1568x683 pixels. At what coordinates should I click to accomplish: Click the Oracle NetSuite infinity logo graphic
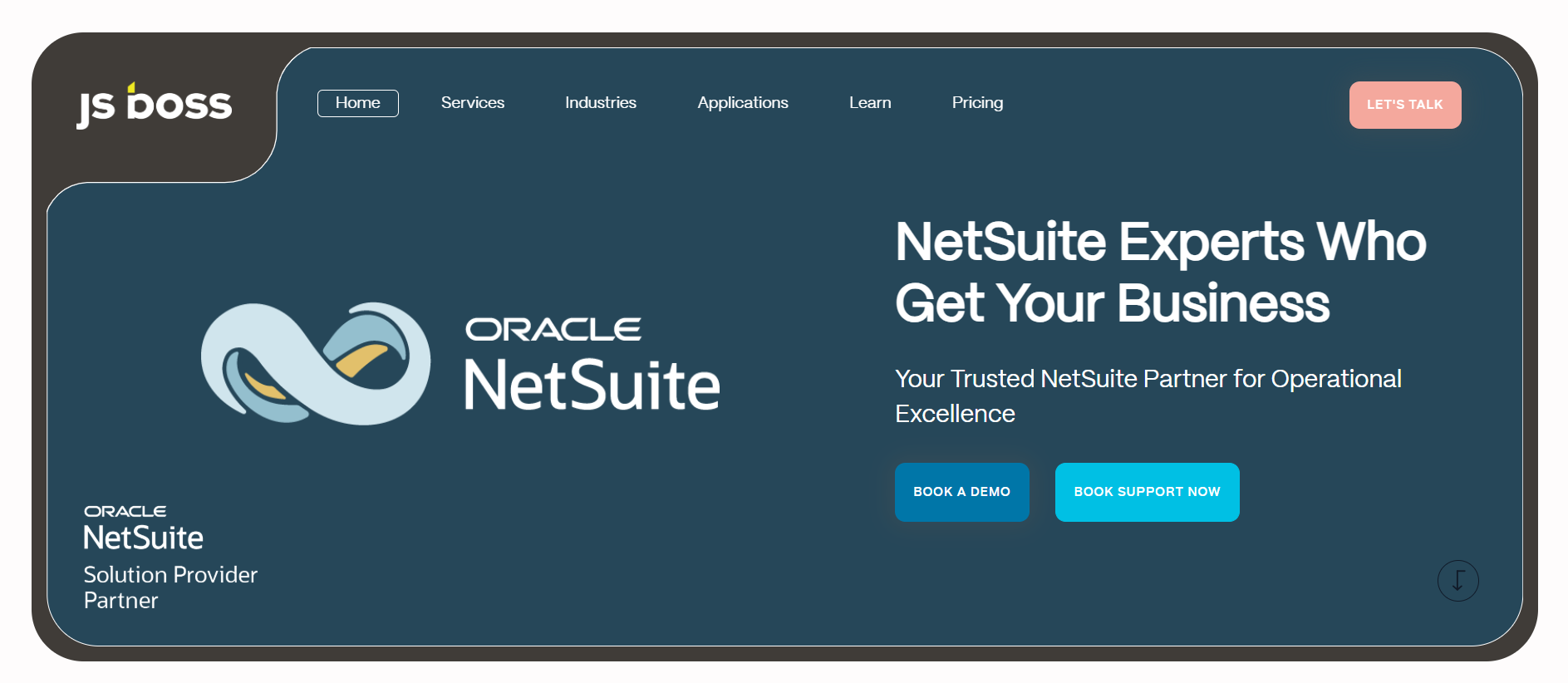pyautogui.click(x=316, y=363)
